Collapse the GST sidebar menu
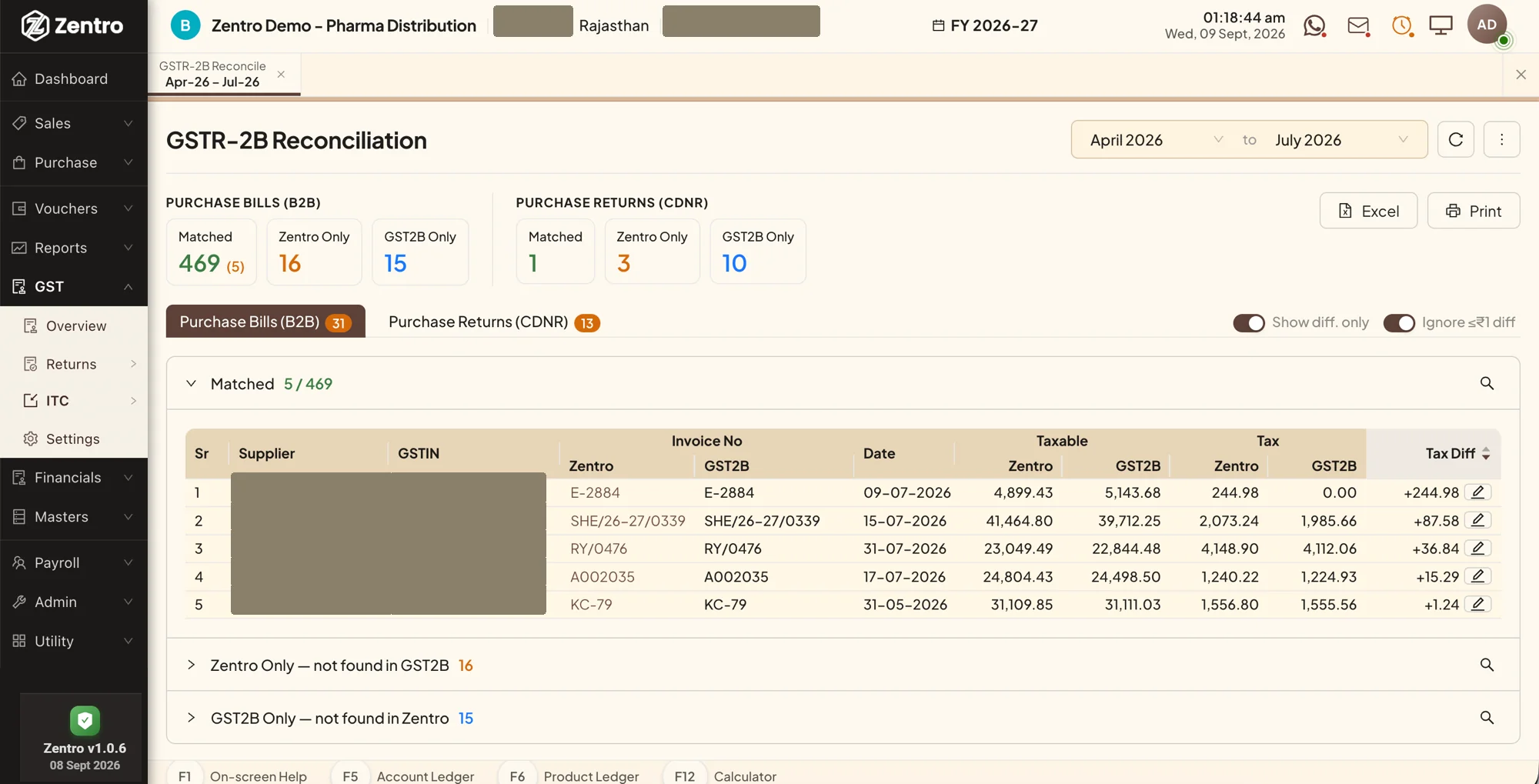The height and width of the screenshot is (784, 1539). [73, 286]
